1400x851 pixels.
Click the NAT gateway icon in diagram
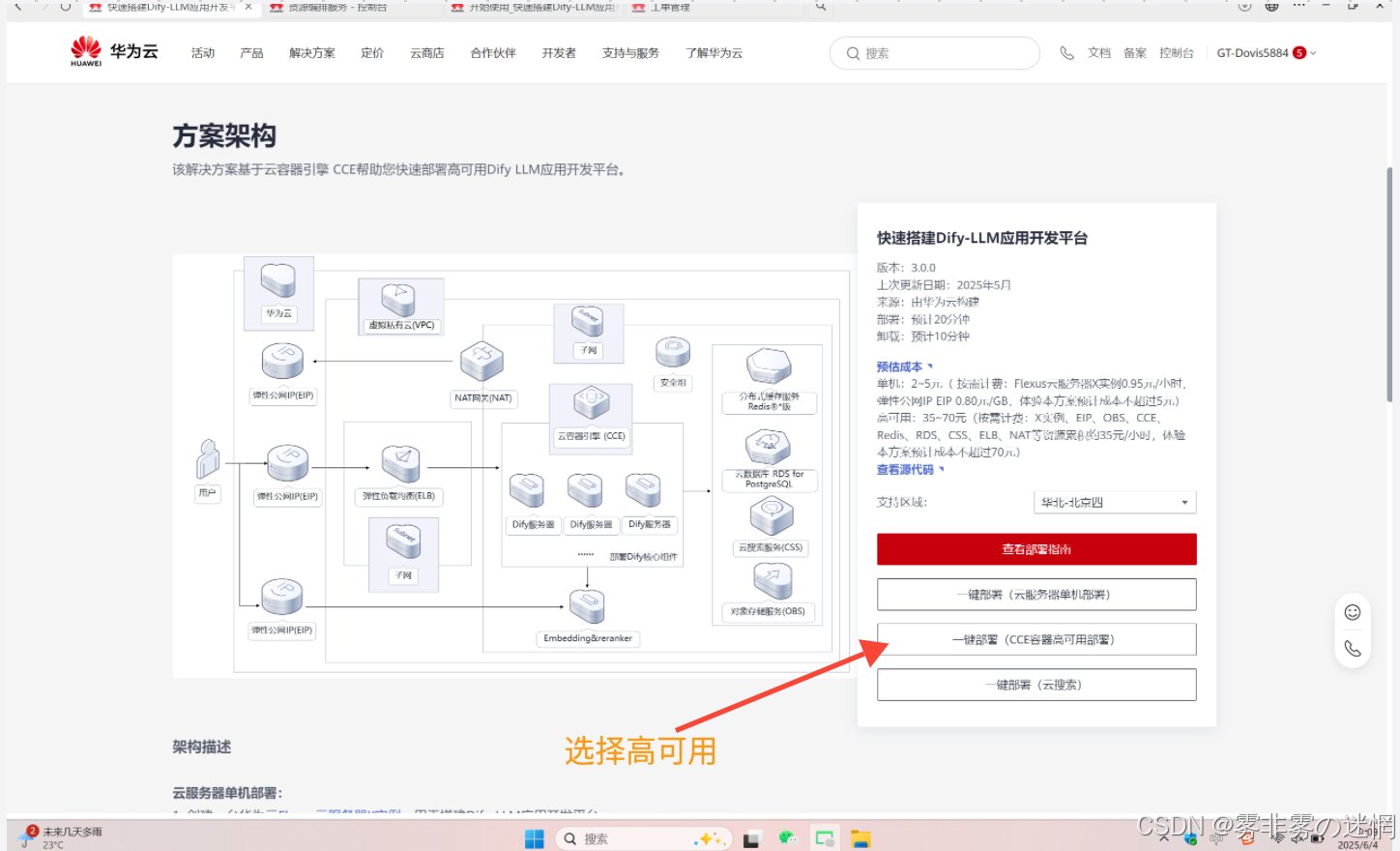point(481,362)
